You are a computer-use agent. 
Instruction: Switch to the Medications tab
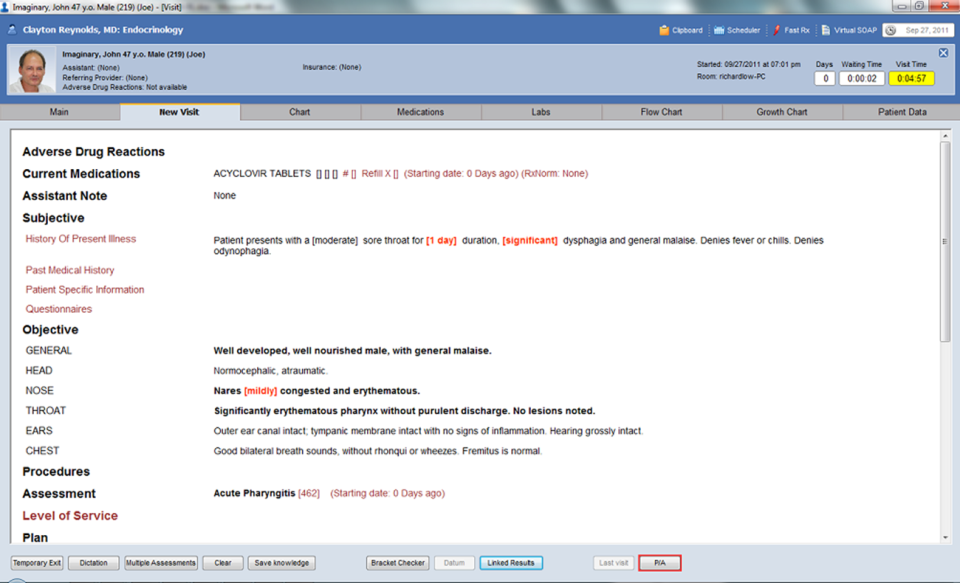pyautogui.click(x=420, y=112)
